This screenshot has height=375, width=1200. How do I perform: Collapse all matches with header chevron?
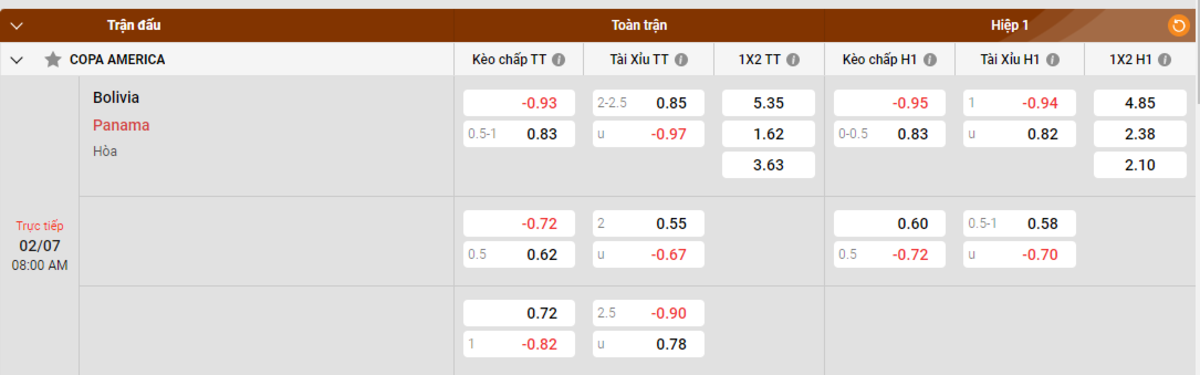[x=17, y=24]
